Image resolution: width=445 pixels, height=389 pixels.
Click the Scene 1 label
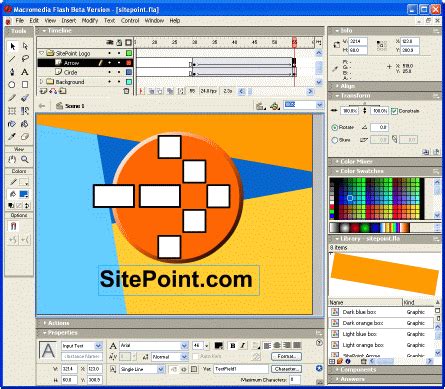[x=75, y=106]
